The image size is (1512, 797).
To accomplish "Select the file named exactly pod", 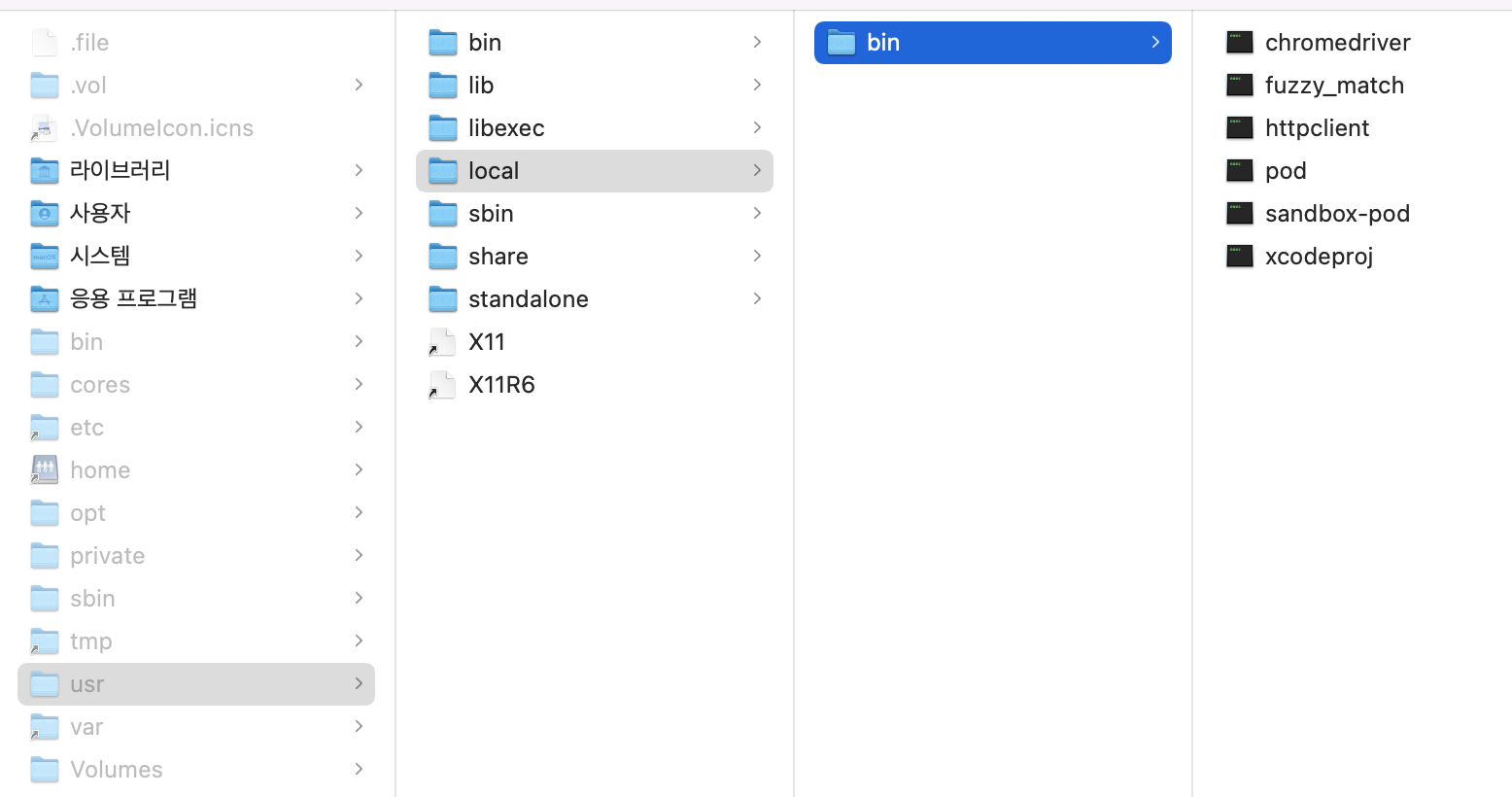I will [1286, 171].
